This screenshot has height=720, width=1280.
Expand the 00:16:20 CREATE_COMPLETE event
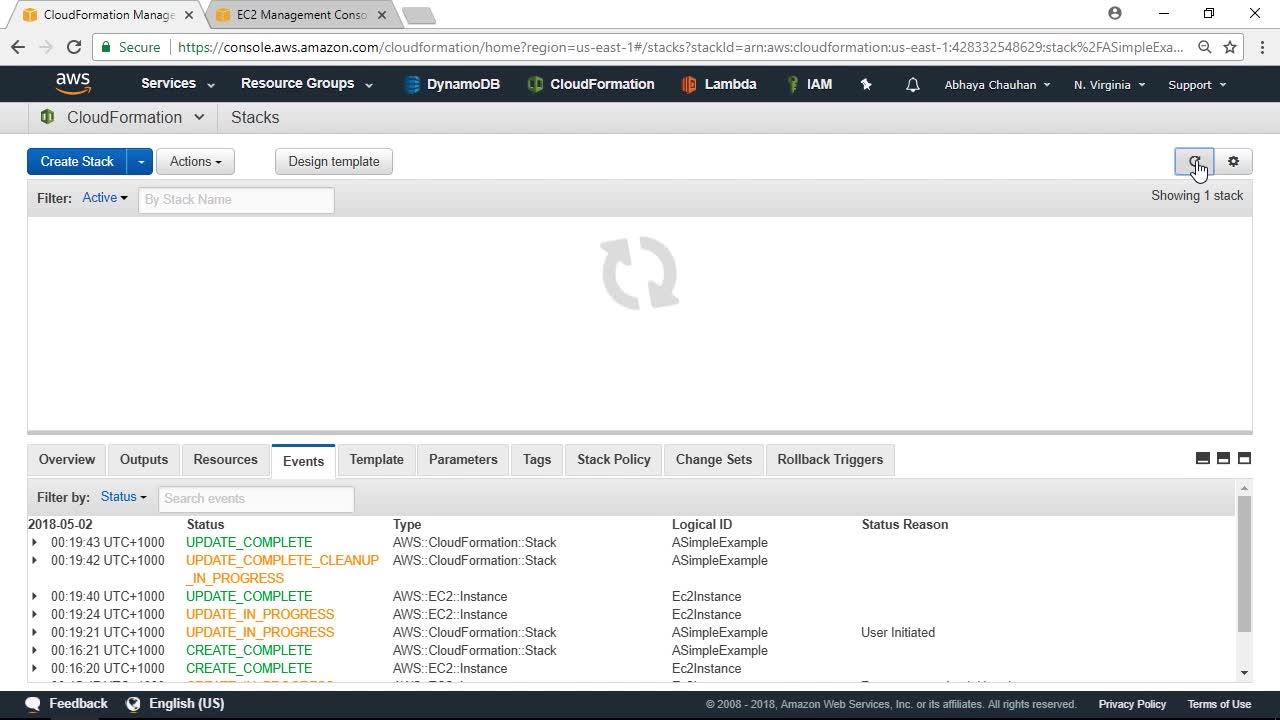(34, 668)
